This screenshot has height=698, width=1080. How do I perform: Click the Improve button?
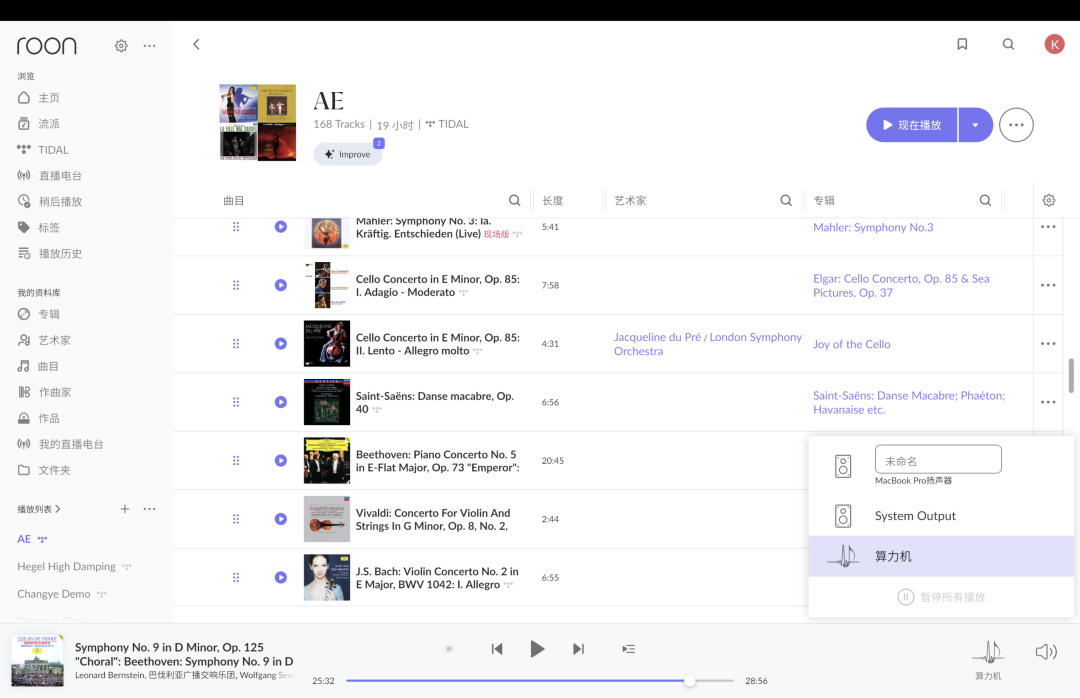(348, 154)
